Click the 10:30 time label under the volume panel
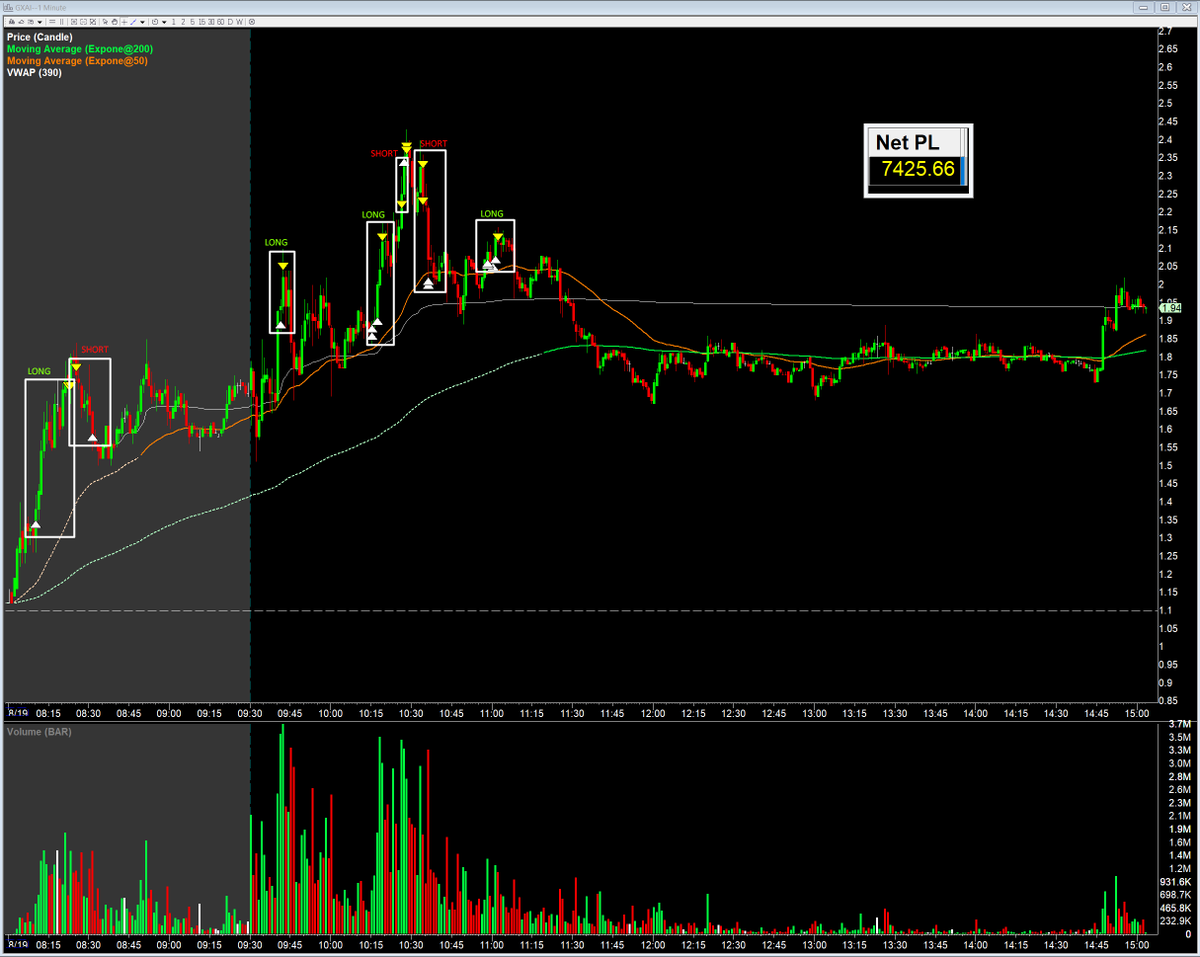Image resolution: width=1200 pixels, height=957 pixels. pos(411,944)
